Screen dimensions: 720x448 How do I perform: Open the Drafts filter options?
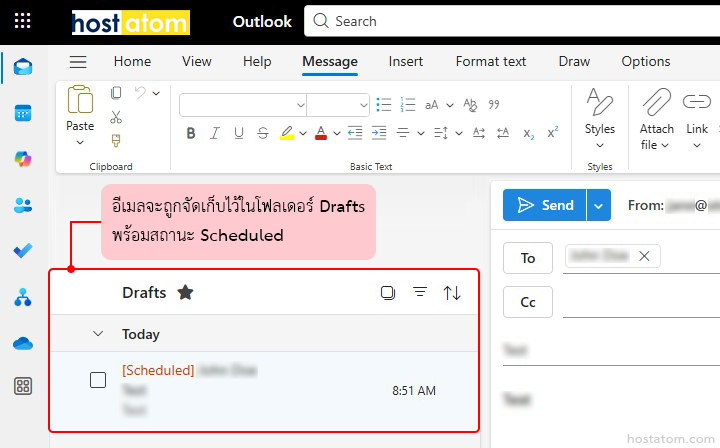420,292
